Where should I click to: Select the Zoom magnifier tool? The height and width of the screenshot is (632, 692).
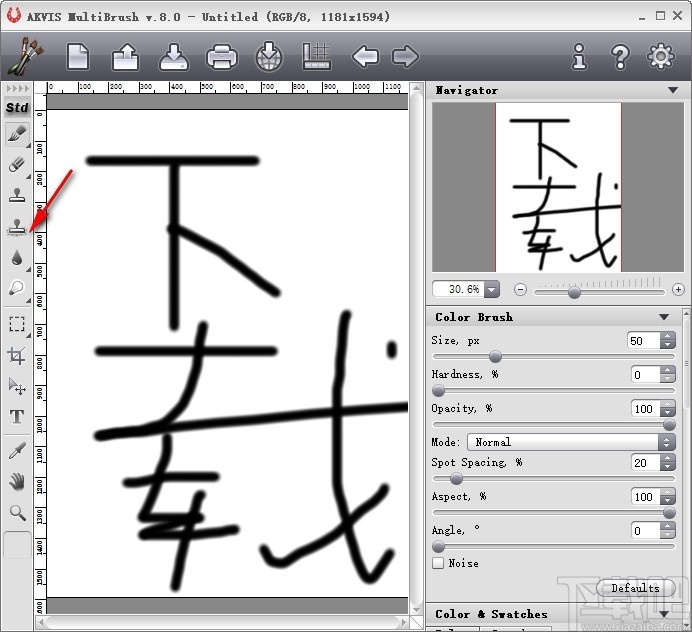click(18, 512)
